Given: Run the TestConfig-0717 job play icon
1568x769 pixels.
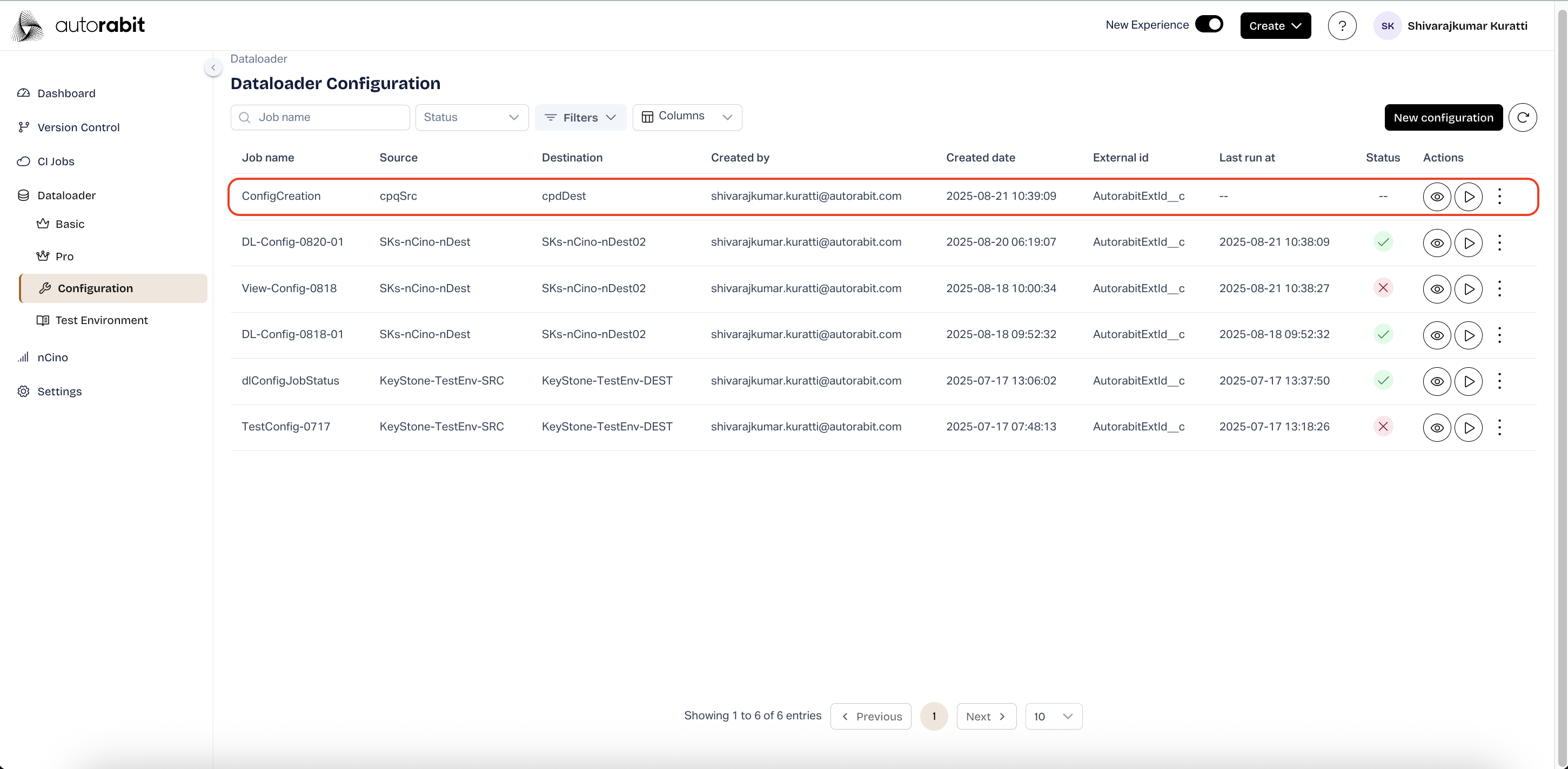Looking at the screenshot, I should click(1468, 427).
